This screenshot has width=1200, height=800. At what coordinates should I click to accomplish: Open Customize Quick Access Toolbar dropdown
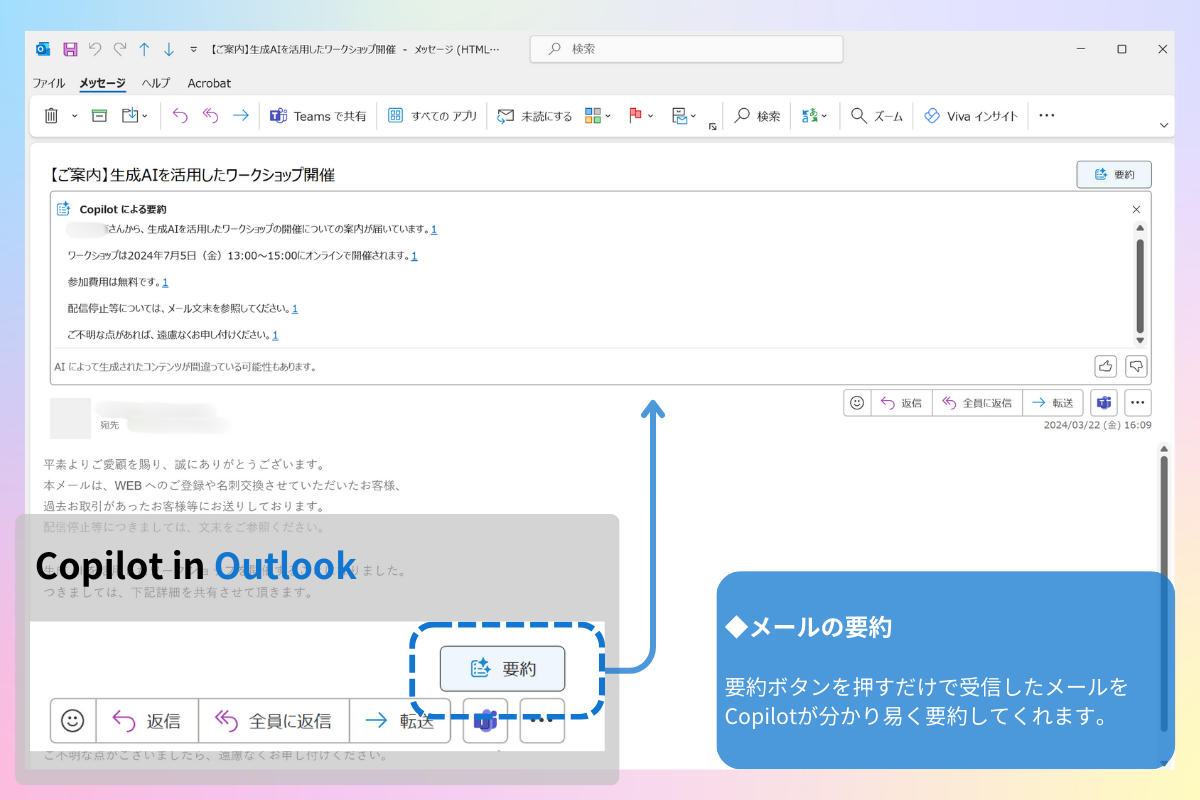pos(193,49)
